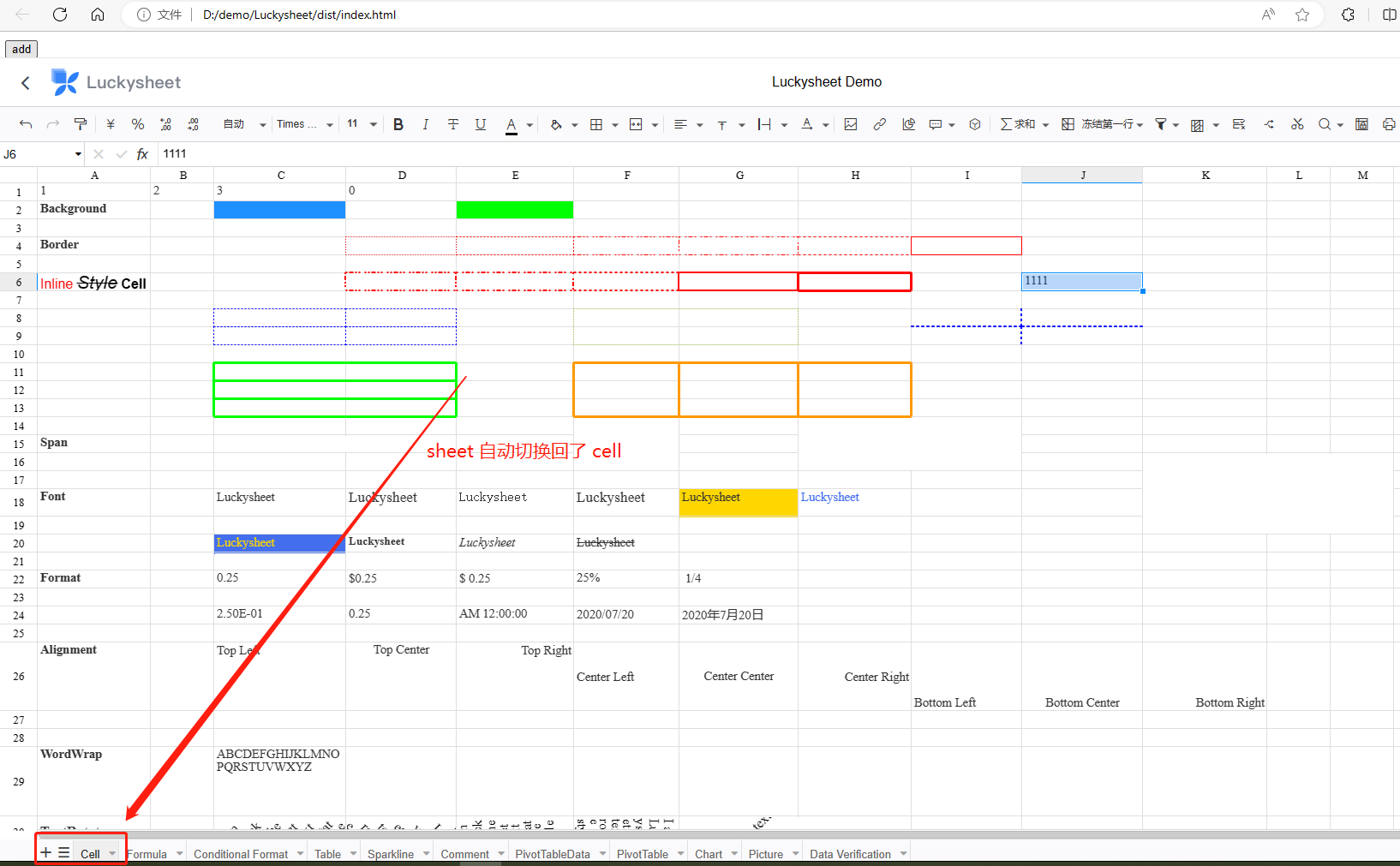Click the 求和 sum function icon
Image resolution: width=1400 pixels, height=866 pixels.
tap(1018, 124)
